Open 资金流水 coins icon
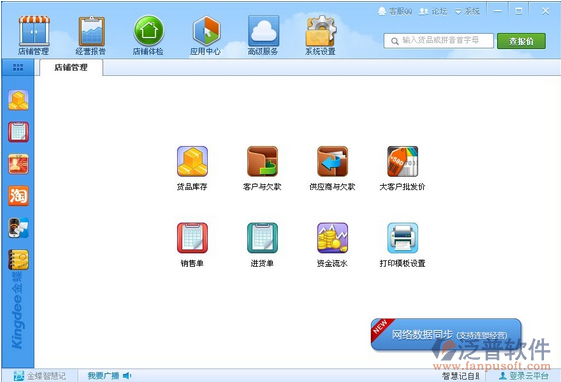 pos(332,238)
